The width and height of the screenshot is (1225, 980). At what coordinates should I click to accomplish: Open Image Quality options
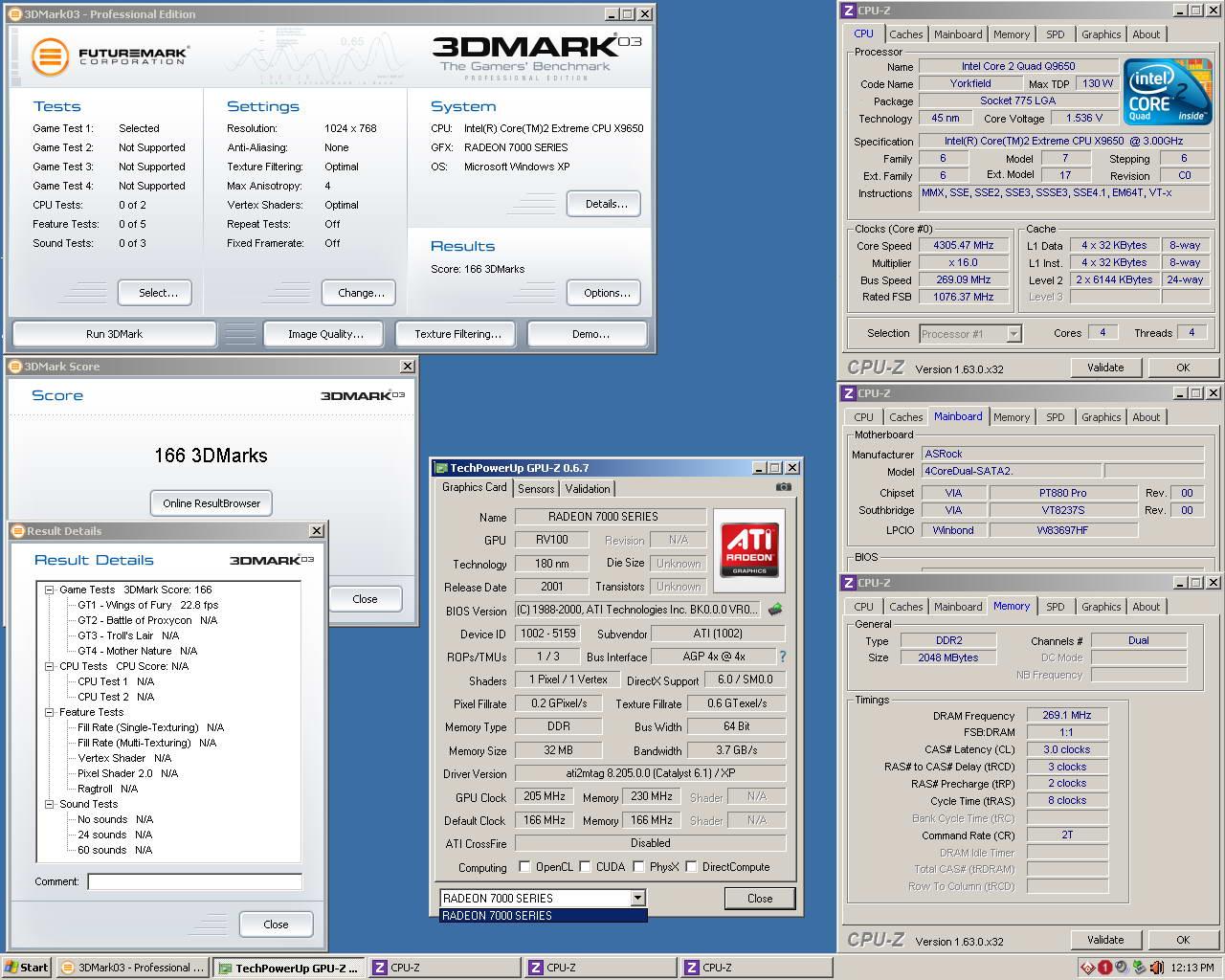pos(325,334)
